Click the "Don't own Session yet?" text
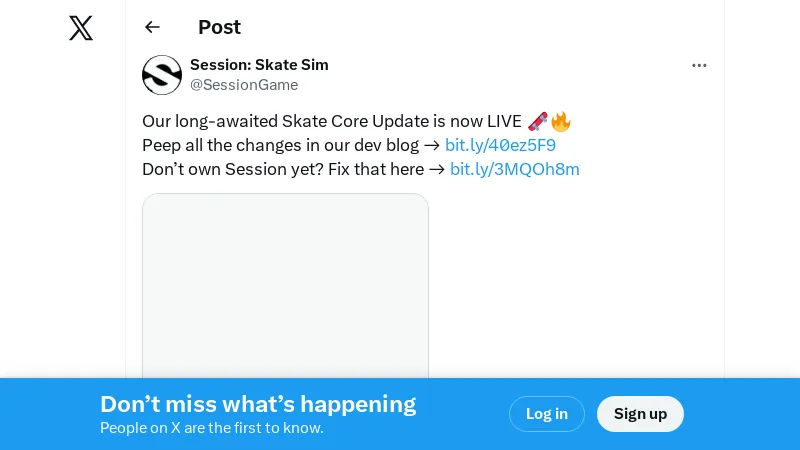 click(232, 169)
